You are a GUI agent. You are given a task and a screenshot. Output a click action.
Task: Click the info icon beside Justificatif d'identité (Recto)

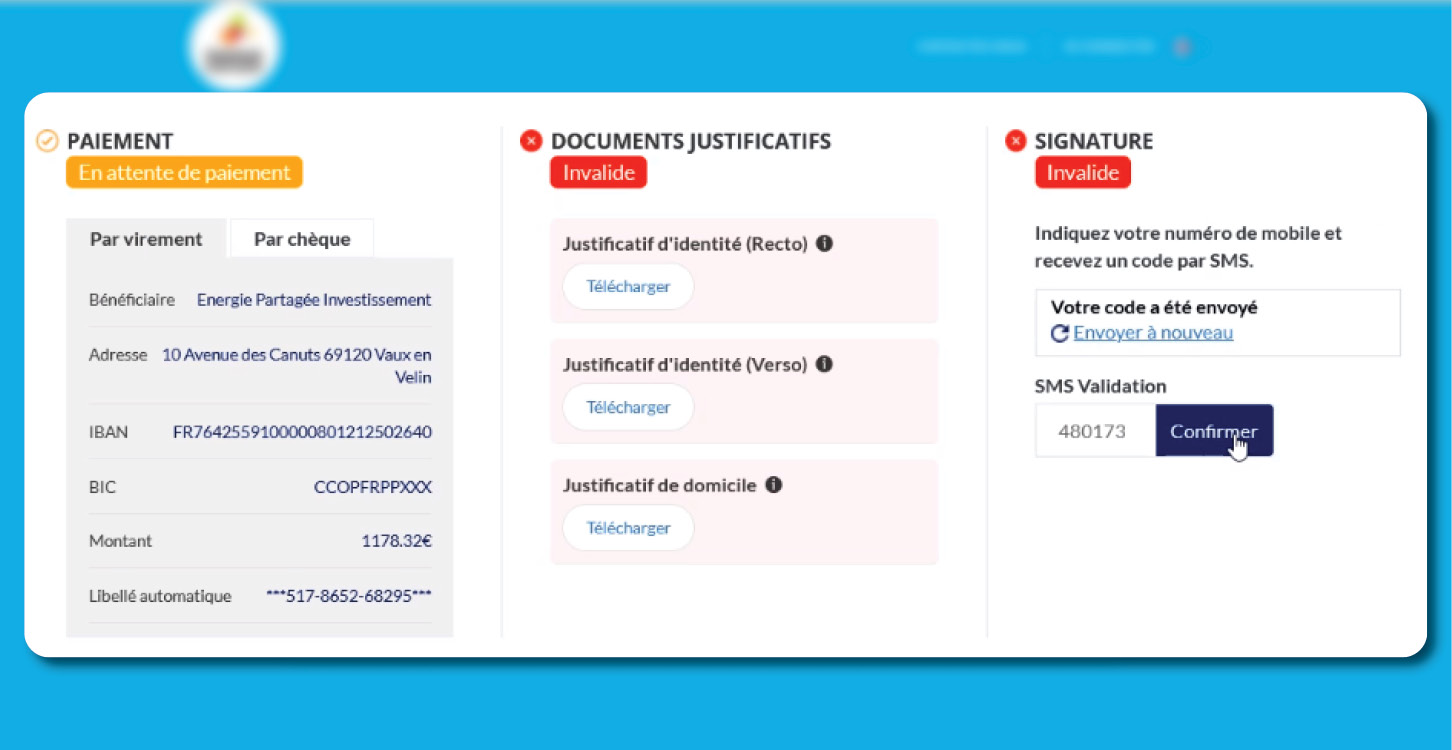pos(824,243)
